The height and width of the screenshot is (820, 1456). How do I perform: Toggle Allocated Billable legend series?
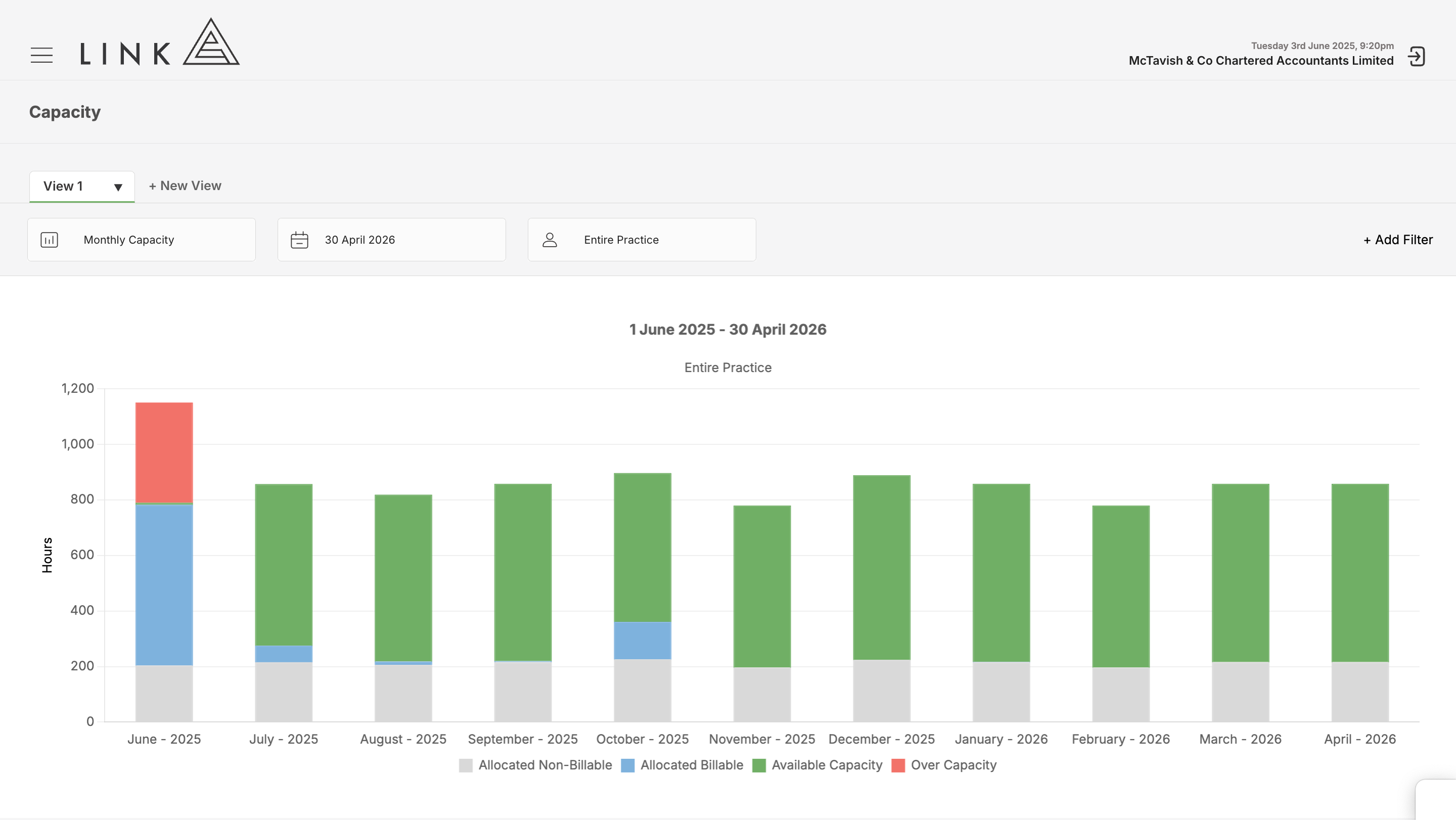(x=691, y=764)
